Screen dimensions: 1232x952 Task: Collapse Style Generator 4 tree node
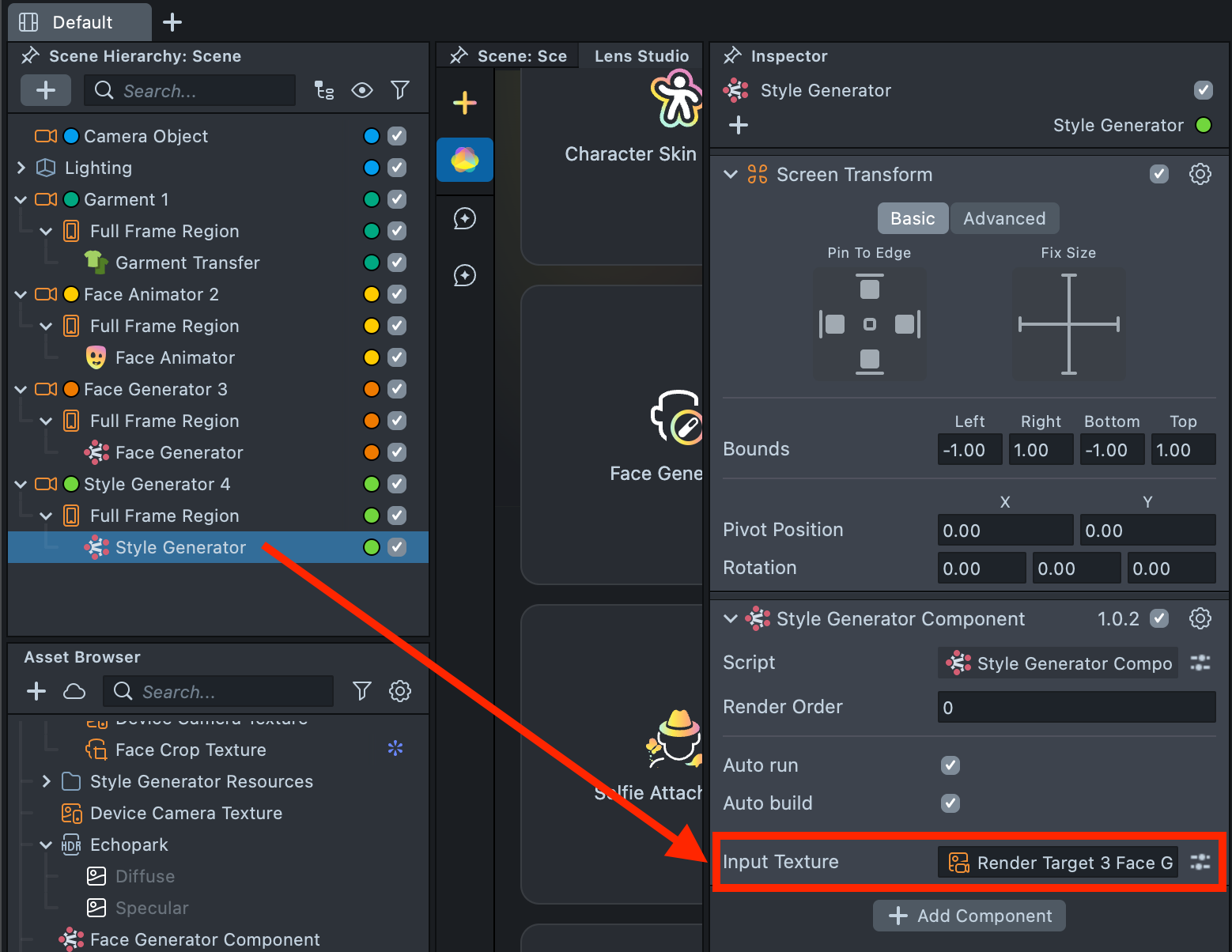[x=21, y=484]
